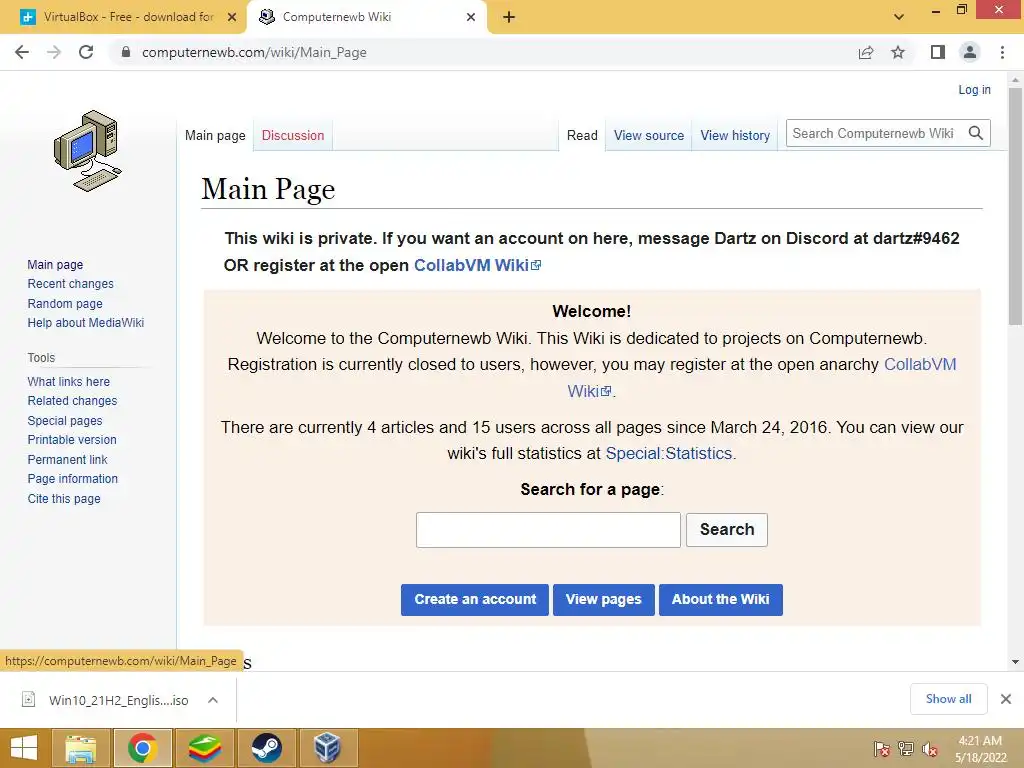
Task: Click the Chrome taskbar icon
Action: click(x=142, y=748)
